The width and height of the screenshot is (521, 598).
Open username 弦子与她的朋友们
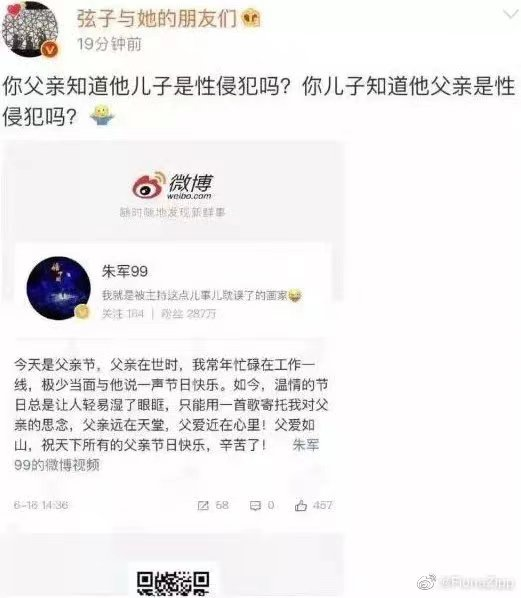tap(157, 19)
